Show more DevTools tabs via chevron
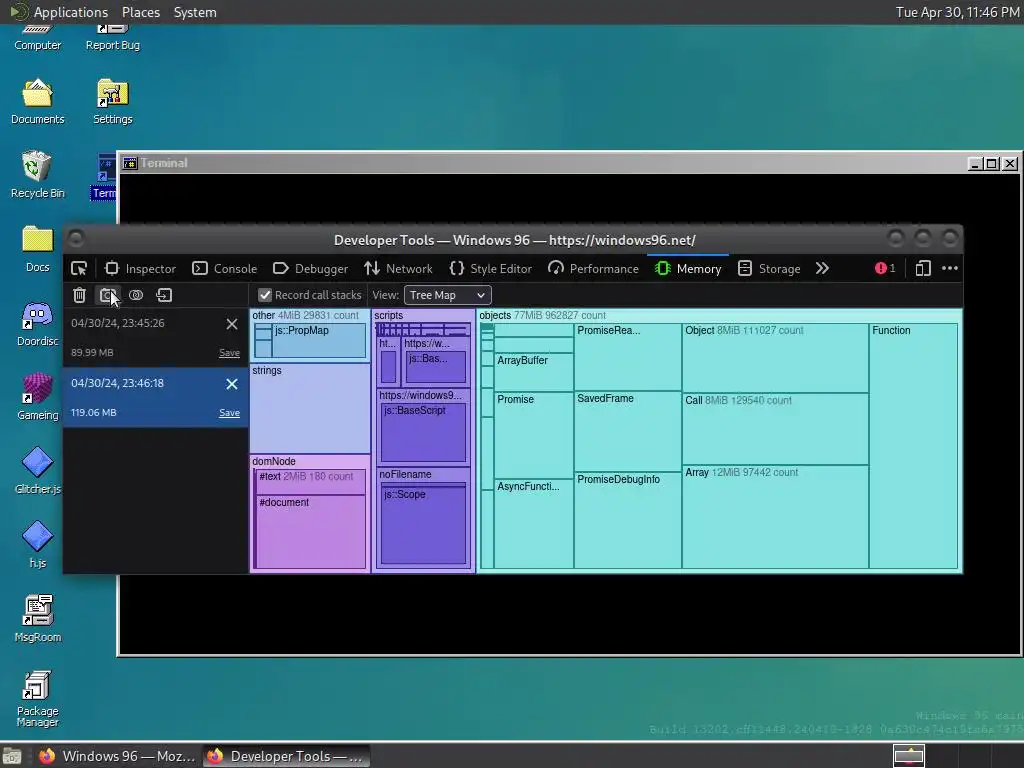Image resolution: width=1024 pixels, height=768 pixels. (x=822, y=268)
